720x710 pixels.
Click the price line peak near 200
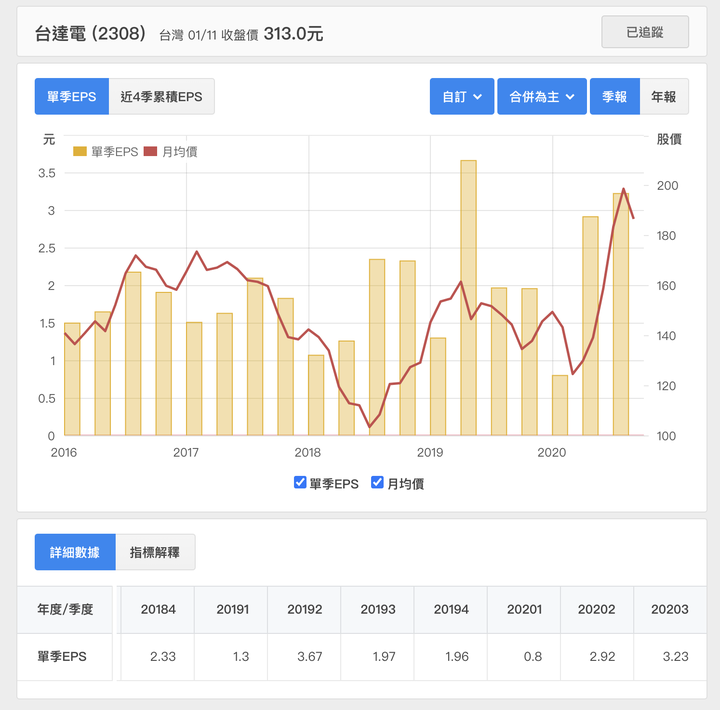[623, 189]
